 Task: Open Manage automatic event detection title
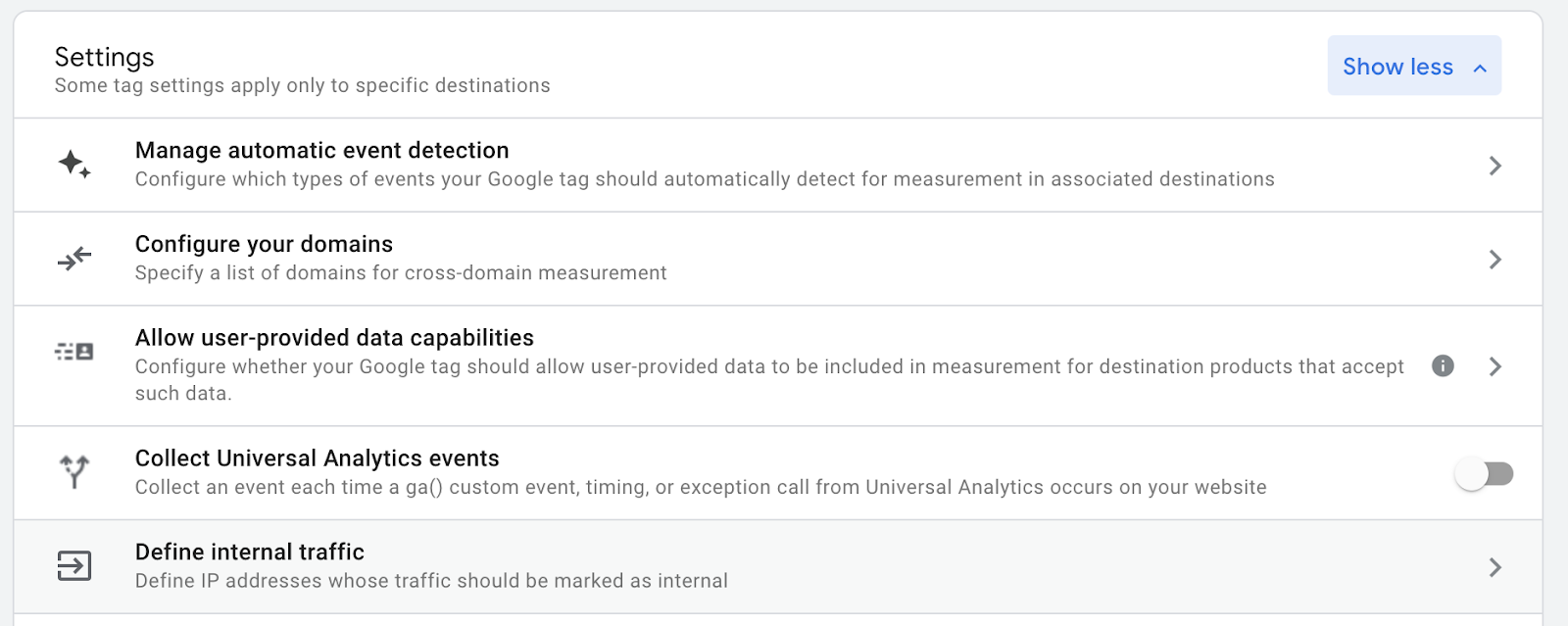click(x=321, y=151)
